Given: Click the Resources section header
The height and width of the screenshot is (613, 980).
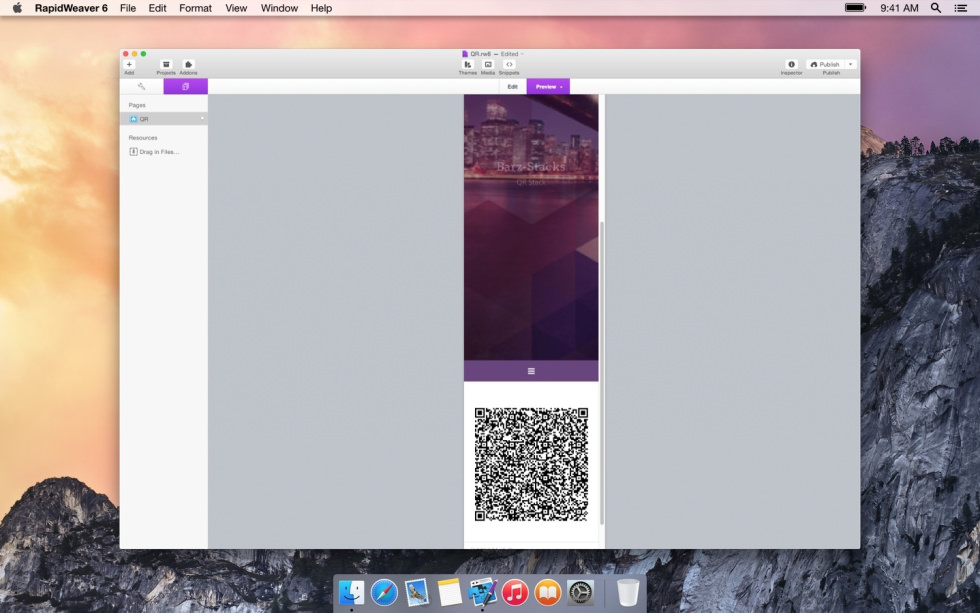Looking at the screenshot, I should pyautogui.click(x=143, y=137).
